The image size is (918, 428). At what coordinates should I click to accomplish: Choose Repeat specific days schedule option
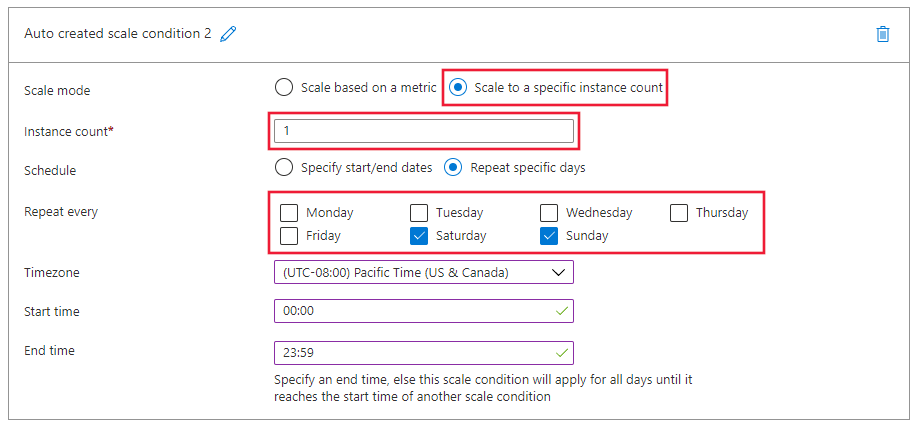[x=454, y=167]
